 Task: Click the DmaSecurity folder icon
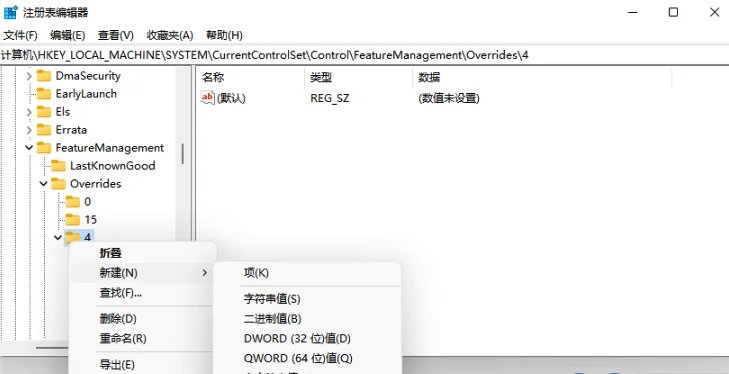pos(44,76)
